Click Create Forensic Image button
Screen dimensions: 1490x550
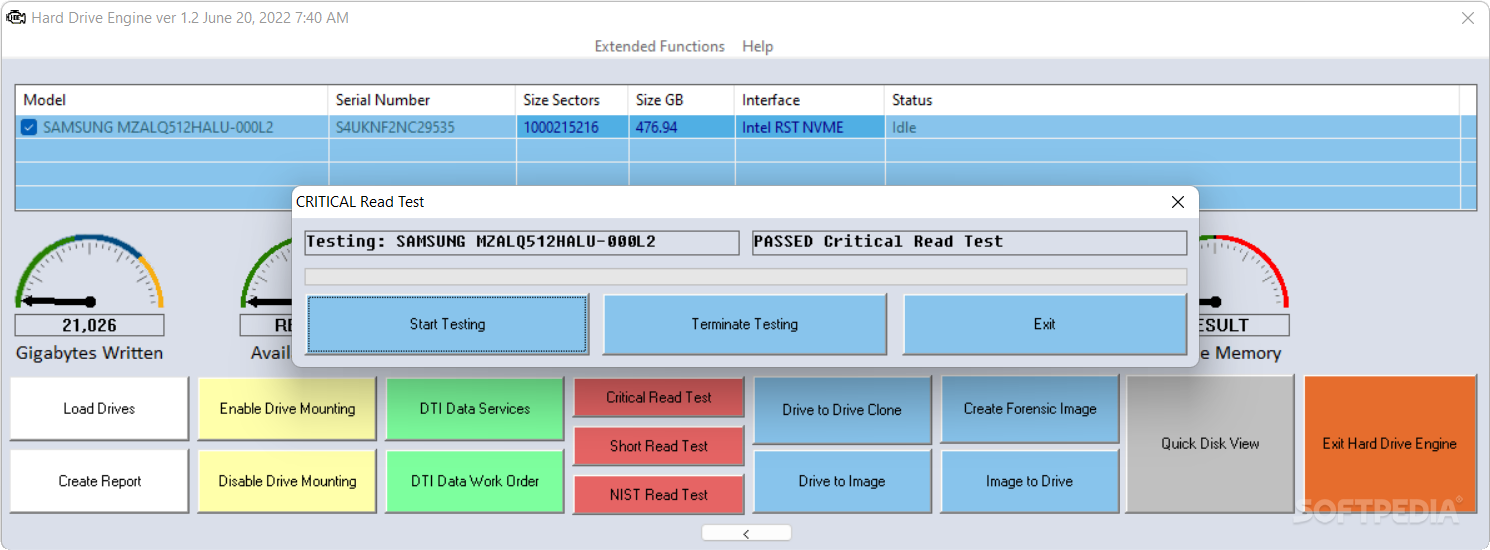click(x=1030, y=409)
